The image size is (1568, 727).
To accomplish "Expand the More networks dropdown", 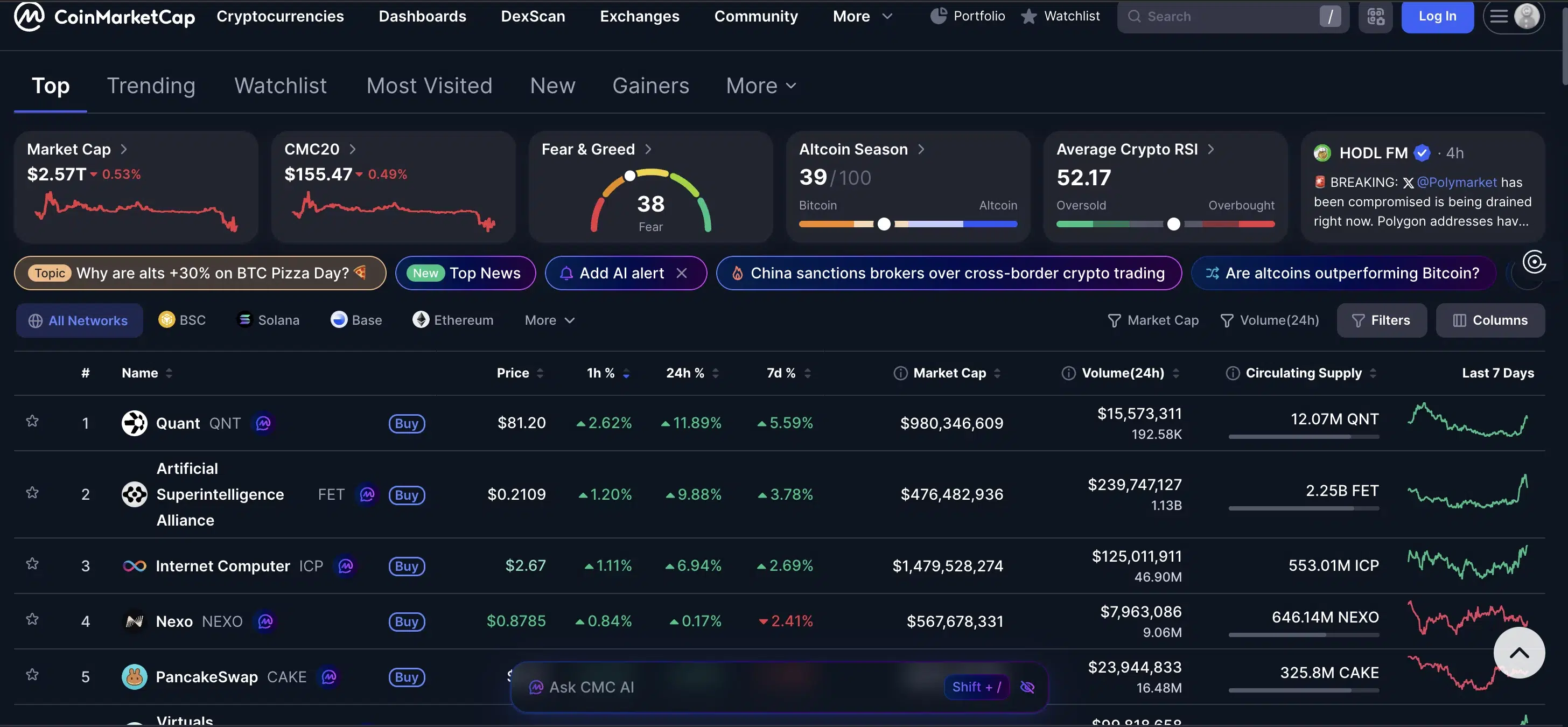I will pyautogui.click(x=550, y=321).
